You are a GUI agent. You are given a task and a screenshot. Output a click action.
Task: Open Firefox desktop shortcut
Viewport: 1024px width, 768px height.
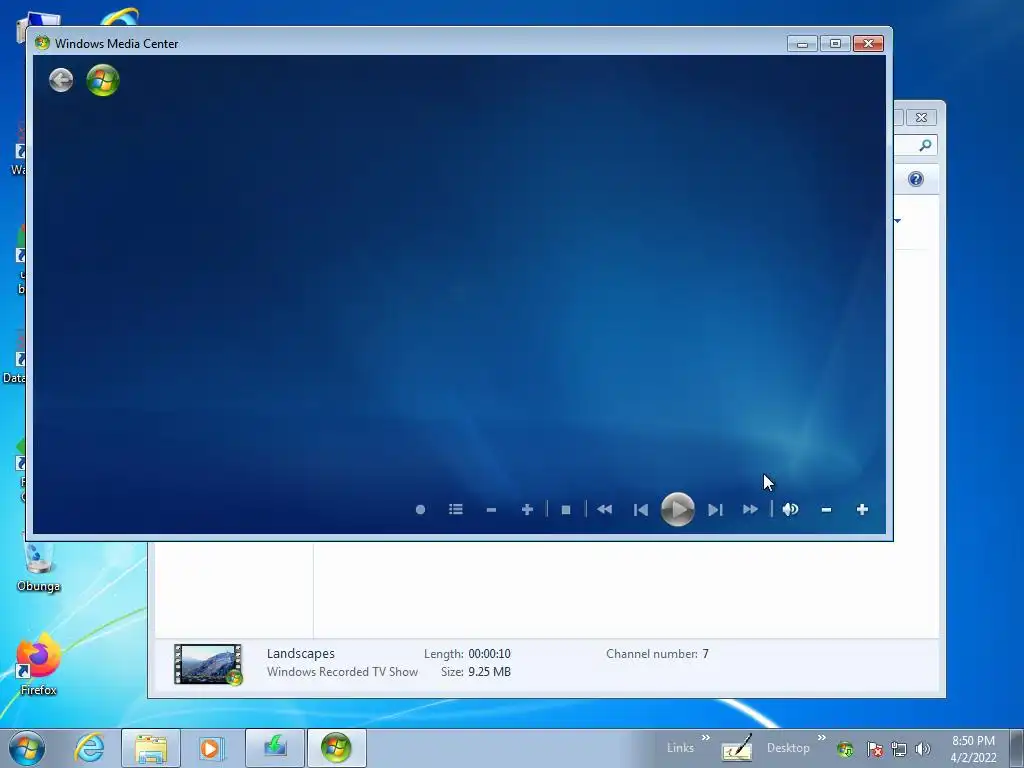pos(39,664)
